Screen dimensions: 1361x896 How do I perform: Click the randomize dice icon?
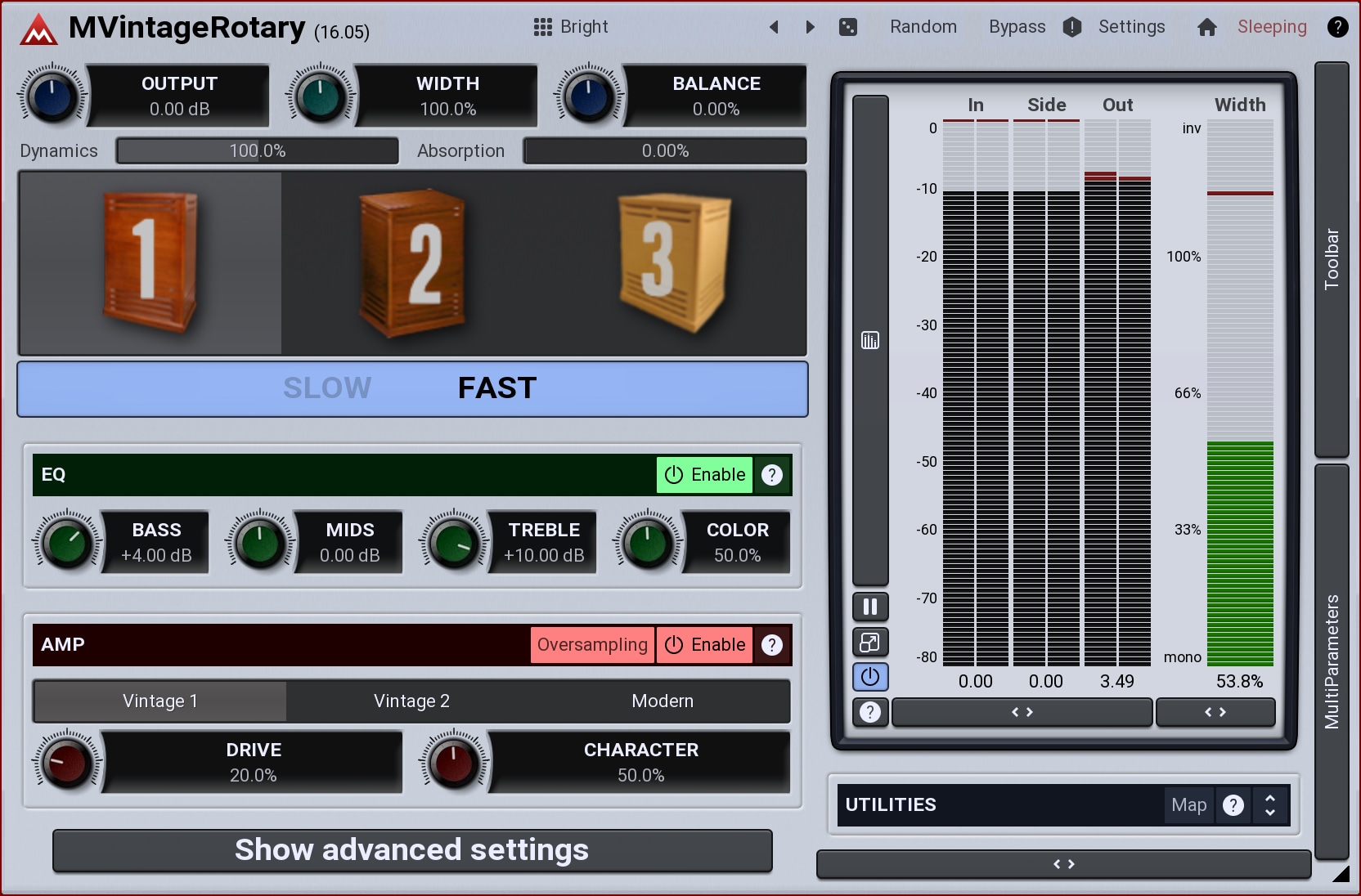[x=848, y=27]
